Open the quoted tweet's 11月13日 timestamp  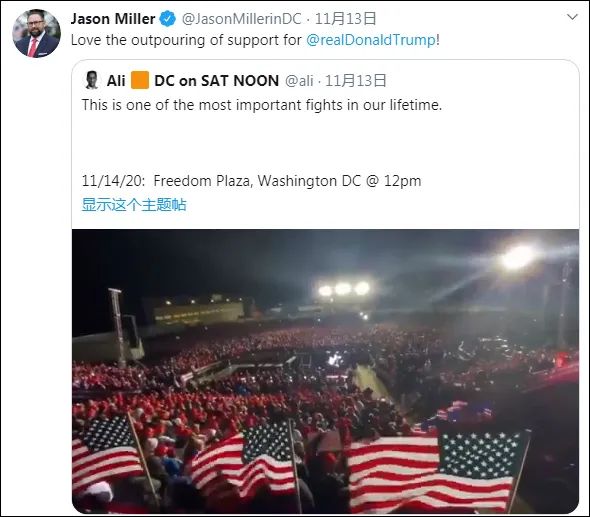[356, 81]
